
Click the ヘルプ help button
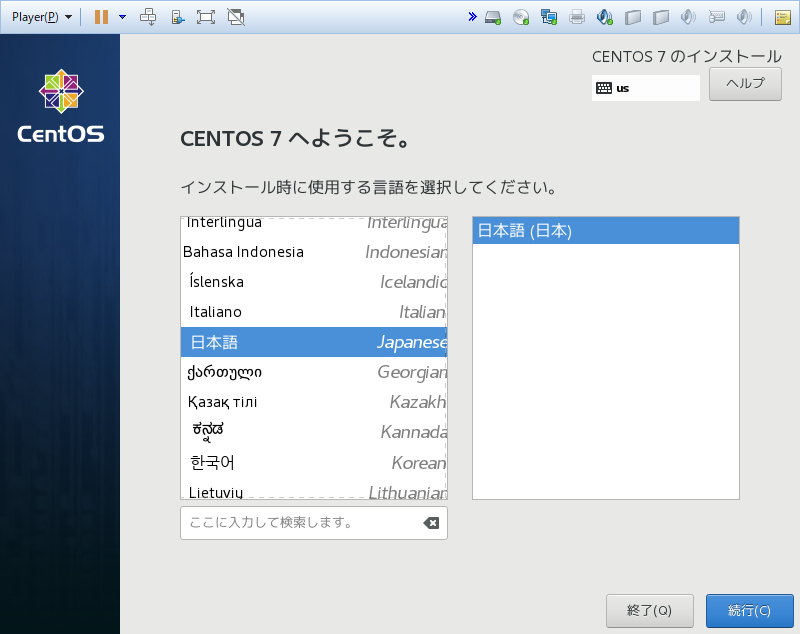point(745,84)
